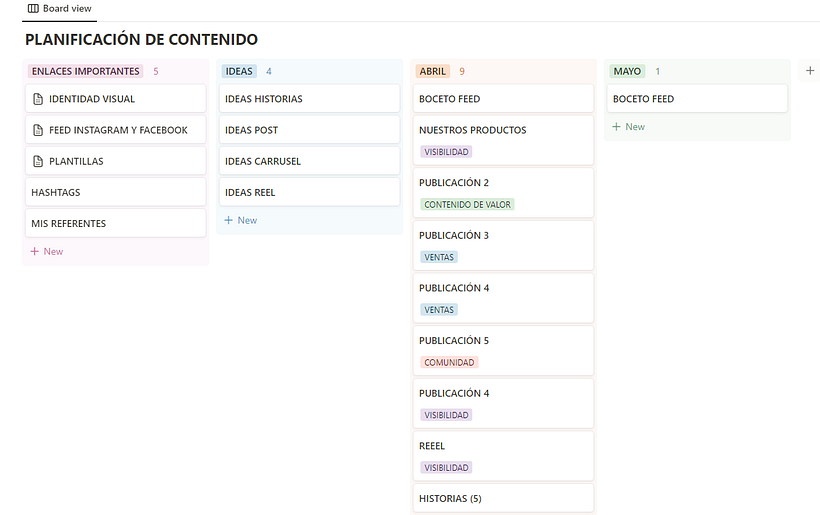The width and height of the screenshot is (820, 515).
Task: Open the PUBLICACIÓN 5 card
Action: pos(504,351)
